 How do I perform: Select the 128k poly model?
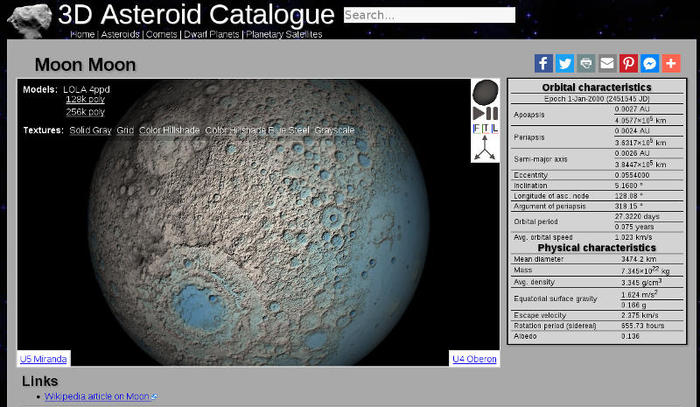(x=85, y=100)
